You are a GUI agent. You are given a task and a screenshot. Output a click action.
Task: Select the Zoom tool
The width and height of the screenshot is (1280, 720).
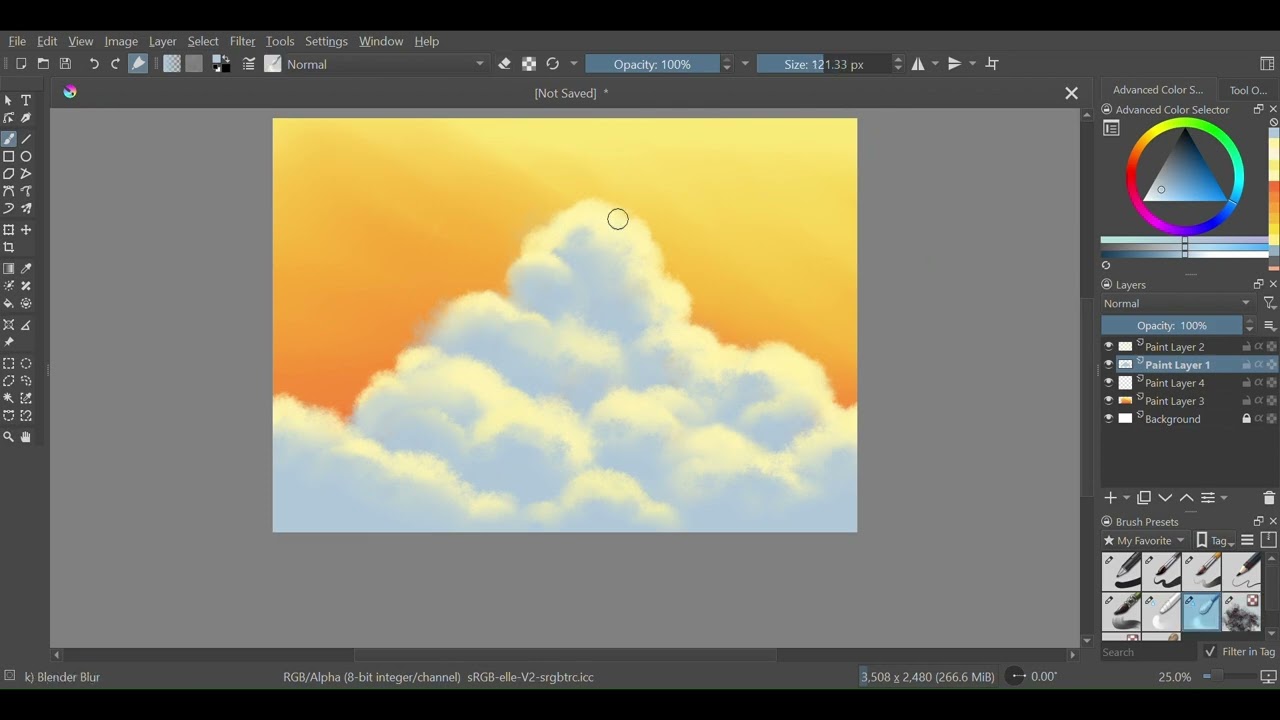[9, 437]
